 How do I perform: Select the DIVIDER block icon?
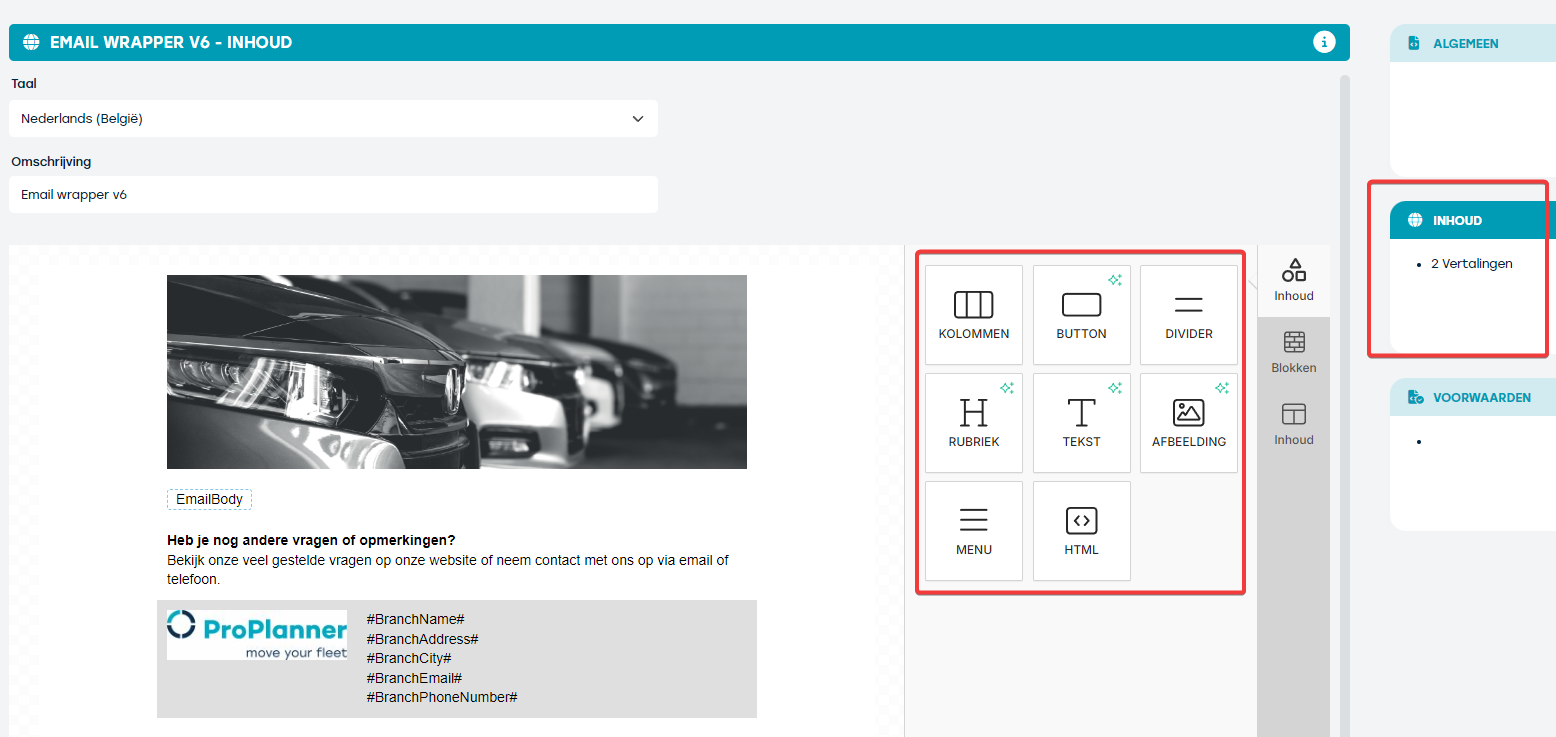click(1188, 314)
